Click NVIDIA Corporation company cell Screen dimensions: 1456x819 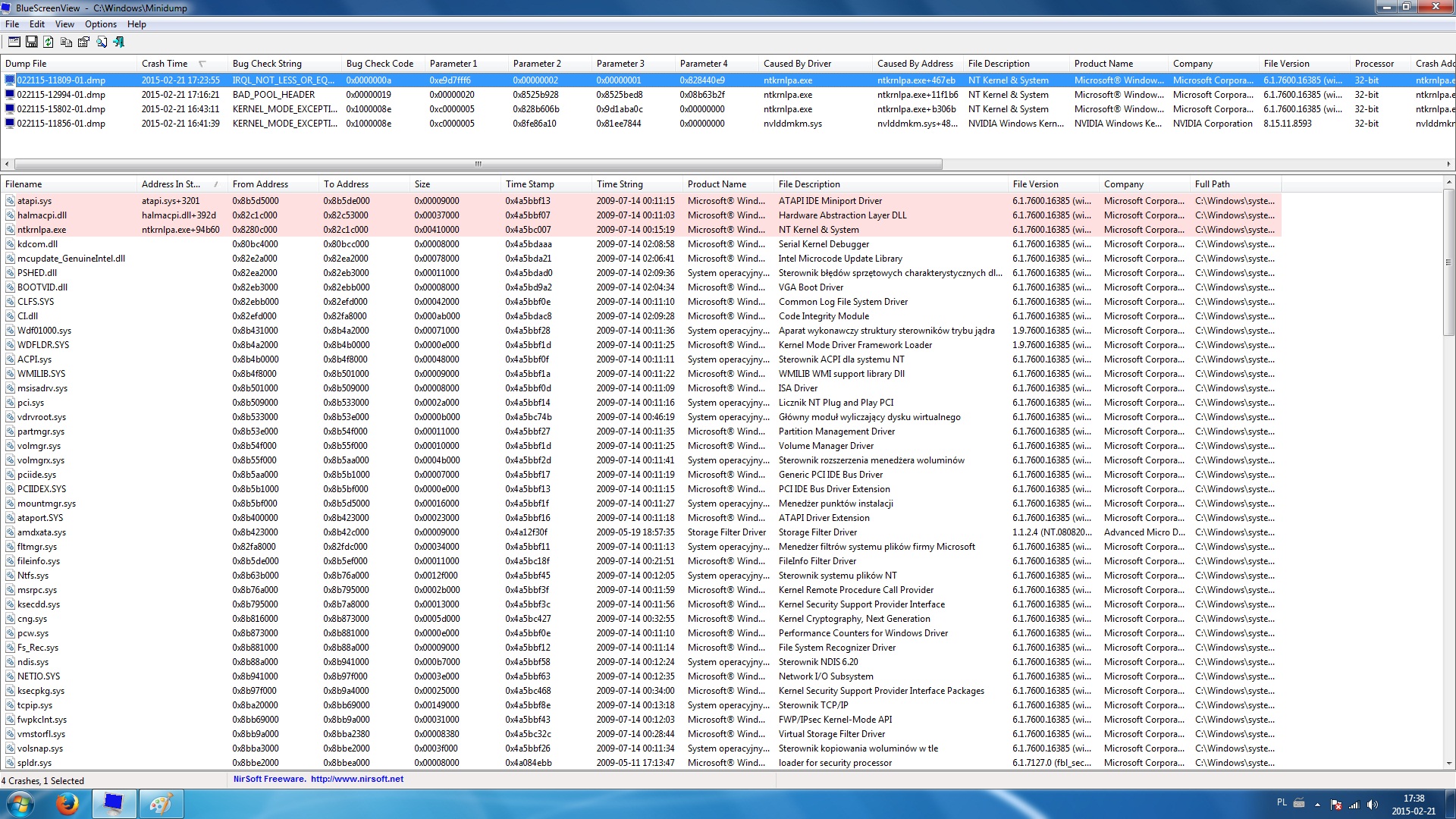(1213, 124)
